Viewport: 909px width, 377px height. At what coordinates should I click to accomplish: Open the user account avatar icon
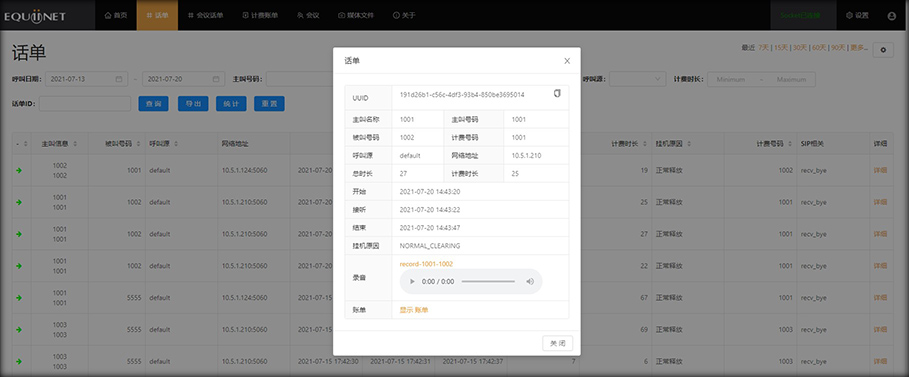[892, 16]
